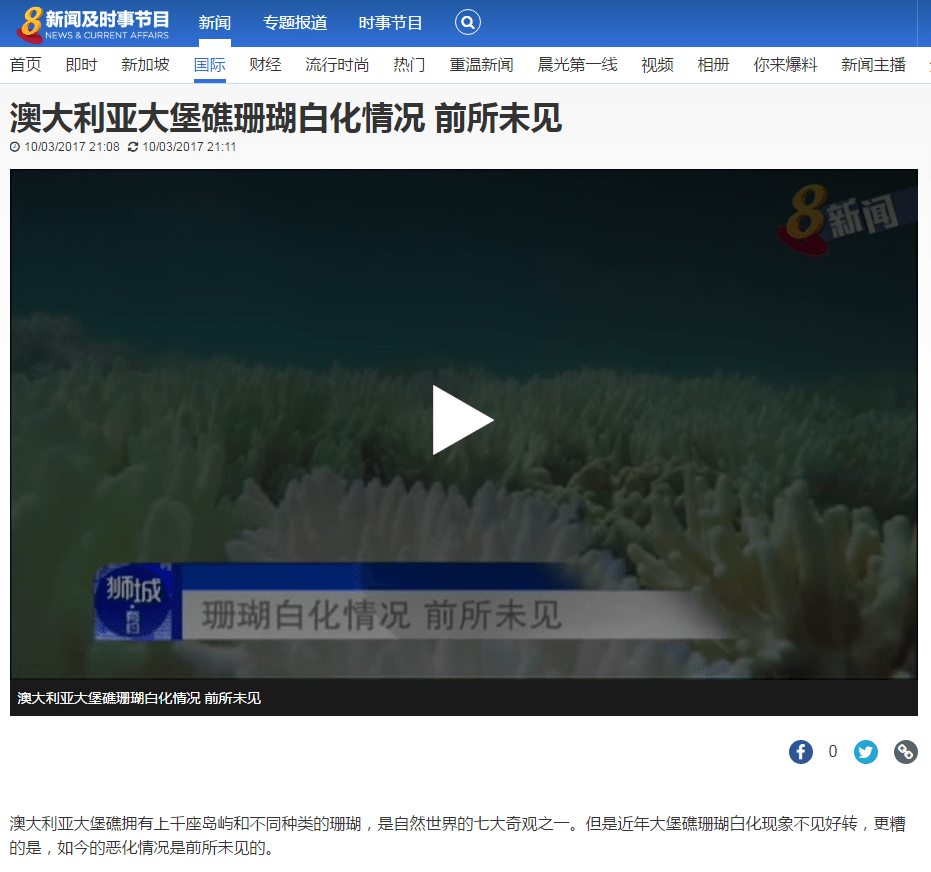The width and height of the screenshot is (931, 872).
Task: Share article on Twitter
Action: coord(866,752)
